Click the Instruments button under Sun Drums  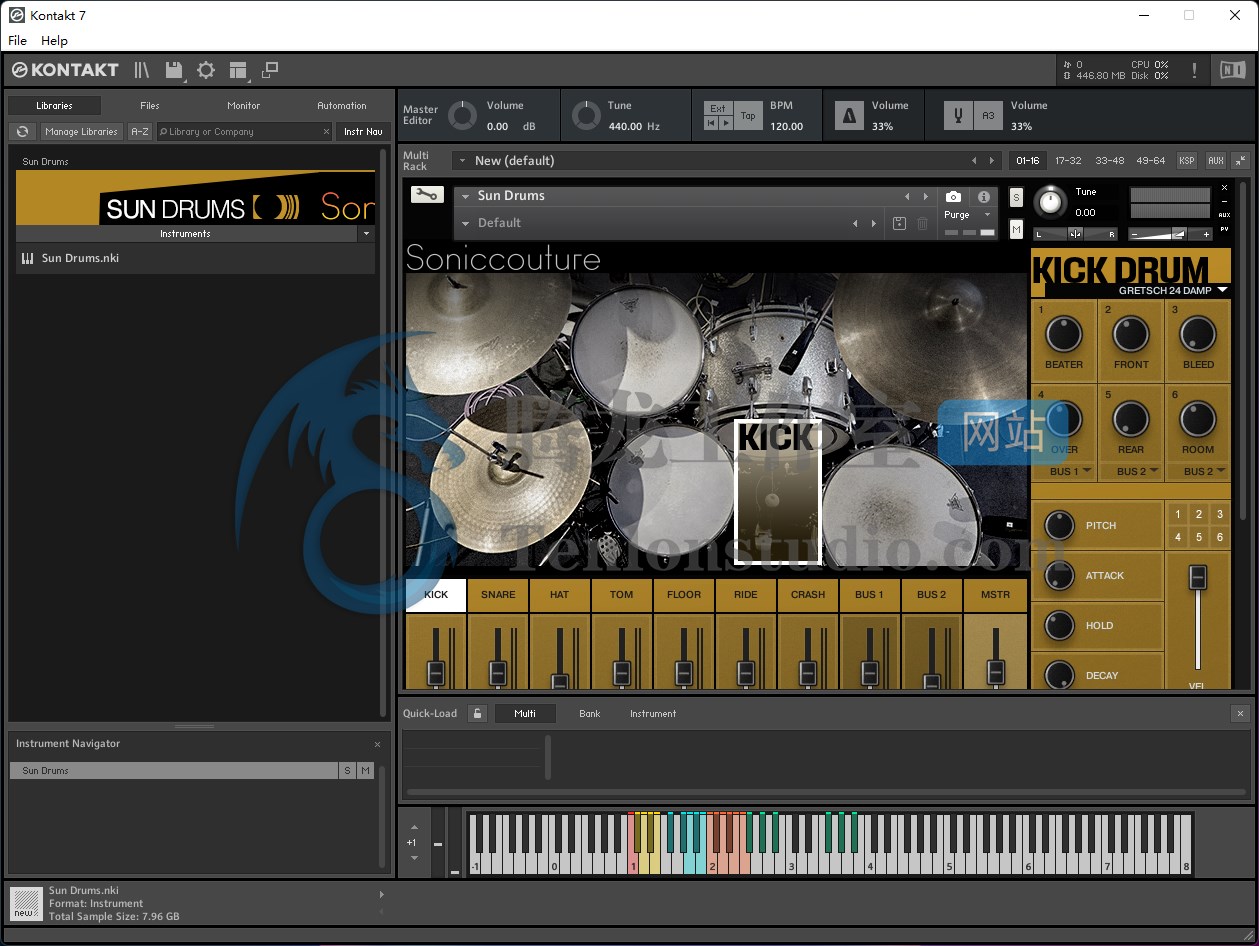[186, 234]
